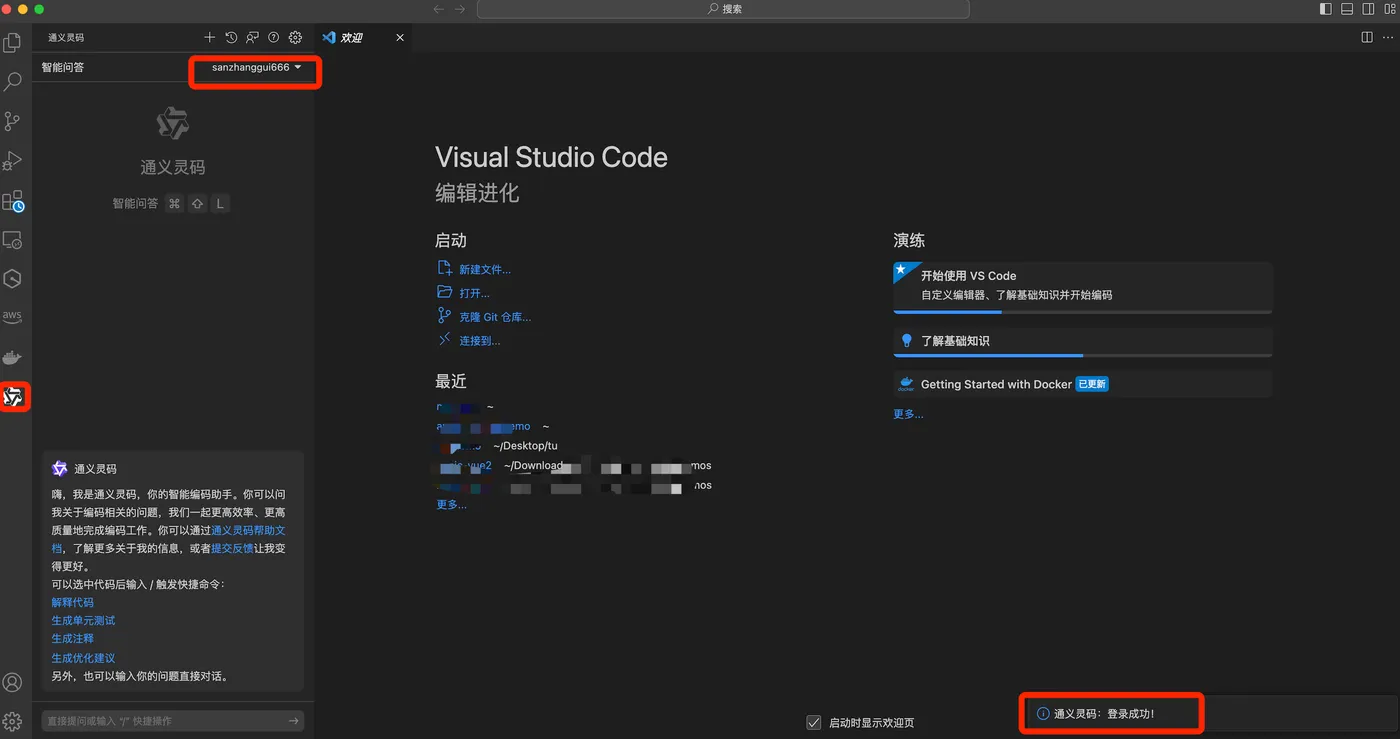Click 克隆 Git 仓库... link
The height and width of the screenshot is (739, 1400).
coord(495,317)
